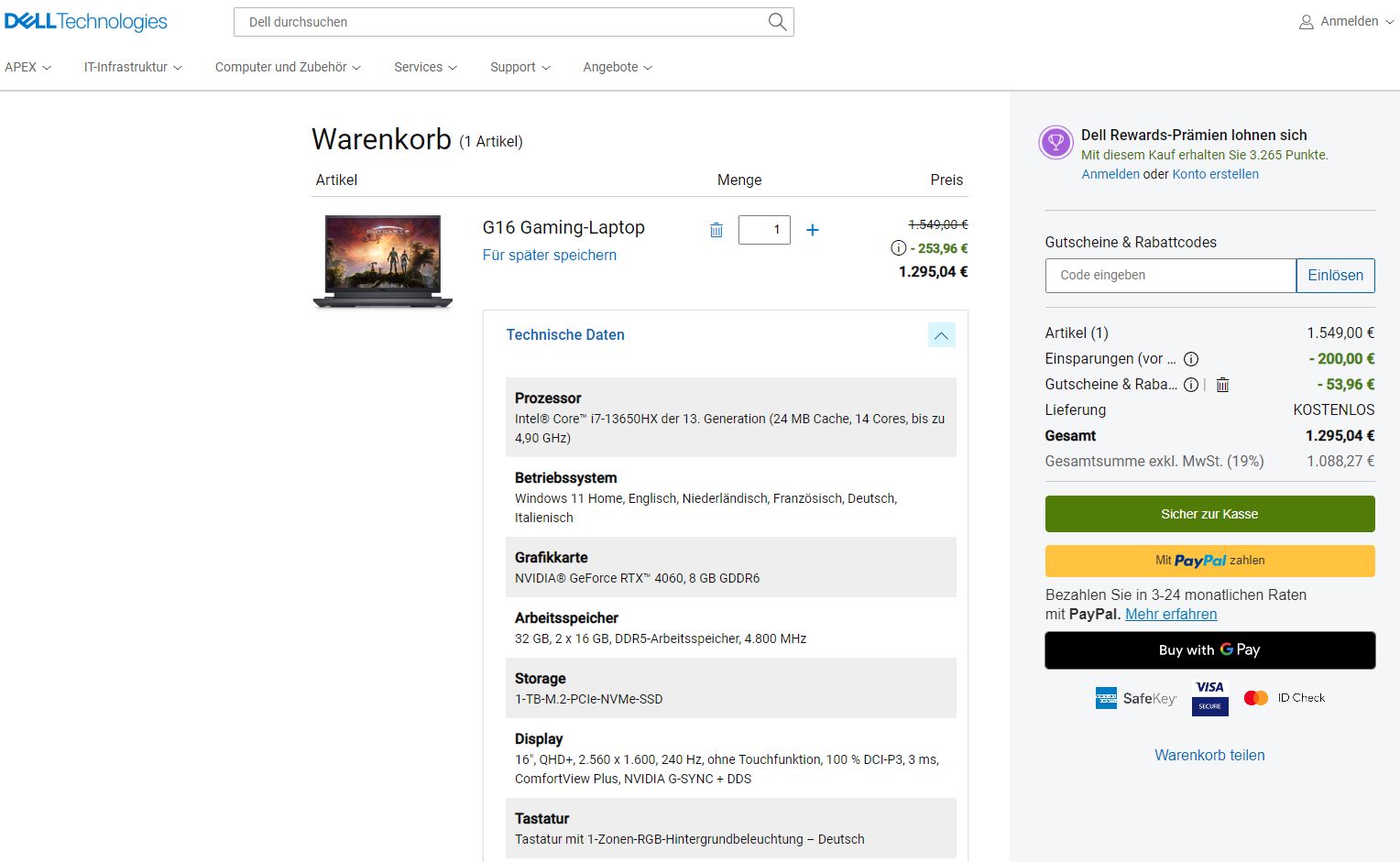Expand the Anmelden account dropdown
This screenshot has height=862, width=1400.
point(1347,22)
